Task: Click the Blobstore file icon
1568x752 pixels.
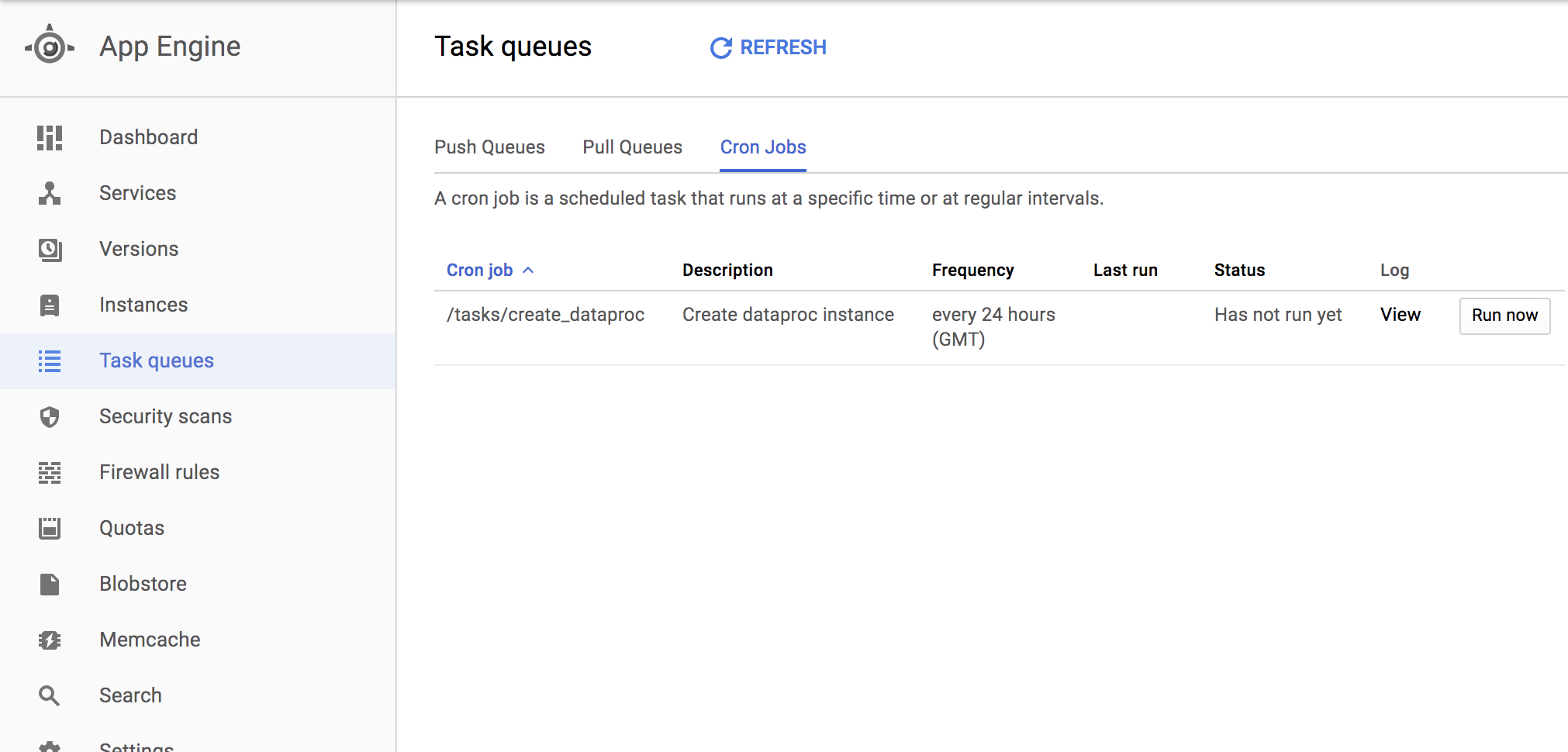Action: point(50,585)
